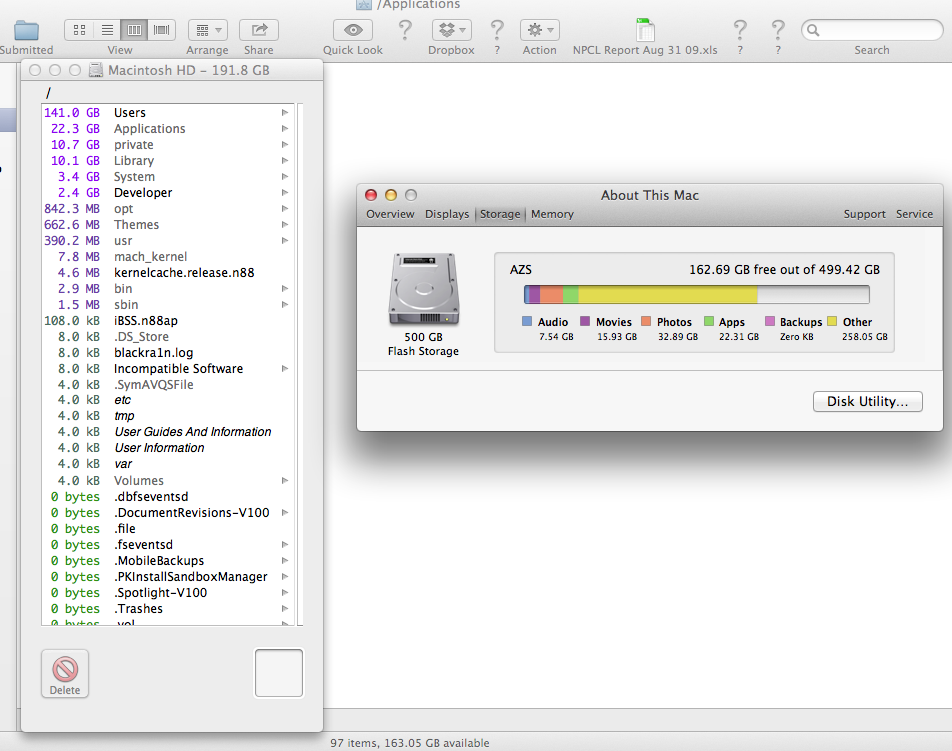Open the Overview tab in About This Mac
Viewport: 952px width, 751px height.
tap(390, 214)
